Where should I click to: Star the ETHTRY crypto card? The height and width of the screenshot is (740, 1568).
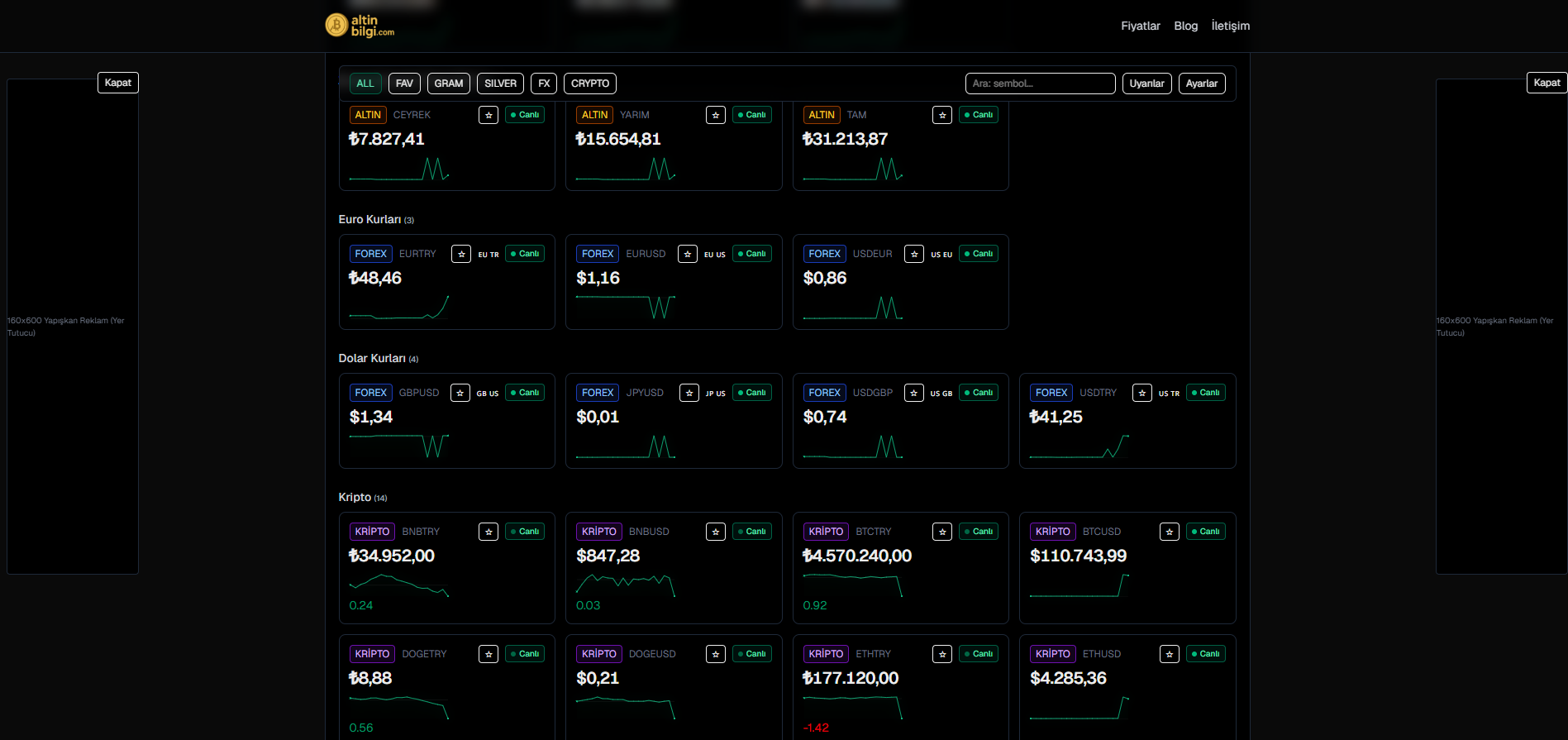(x=942, y=654)
